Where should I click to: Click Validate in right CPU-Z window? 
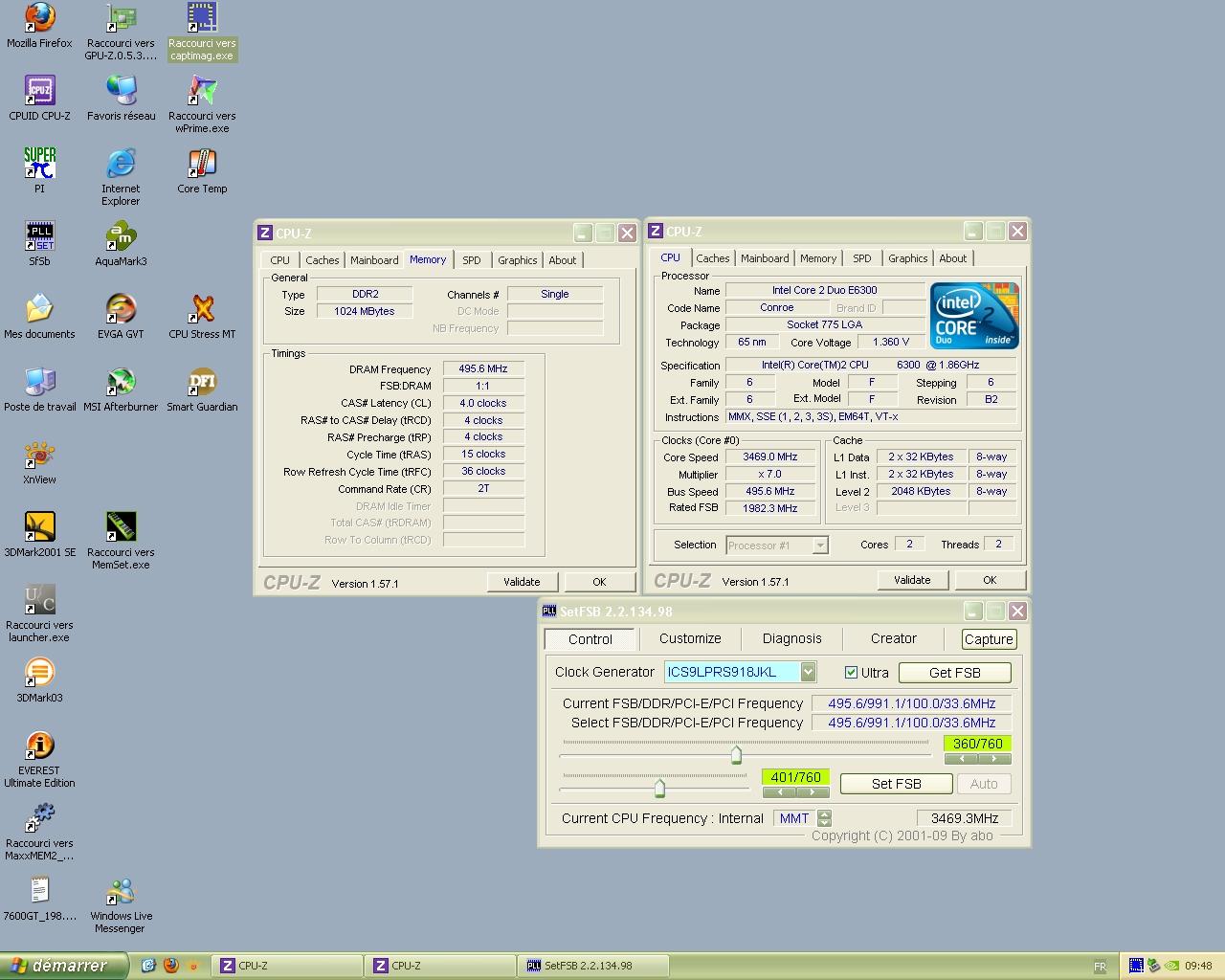tap(912, 580)
